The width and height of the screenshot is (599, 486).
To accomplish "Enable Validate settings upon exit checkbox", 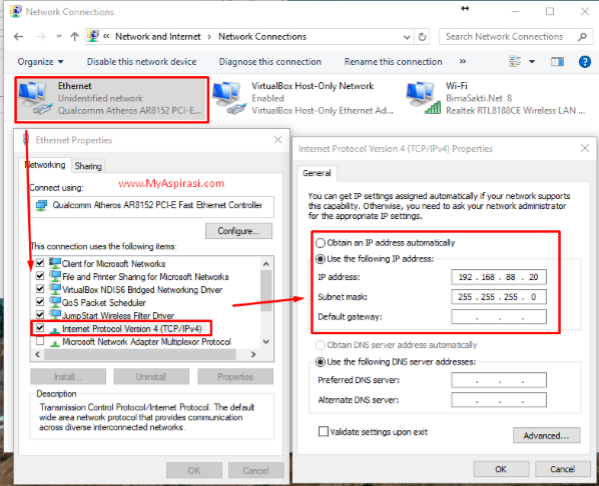I will 323,431.
